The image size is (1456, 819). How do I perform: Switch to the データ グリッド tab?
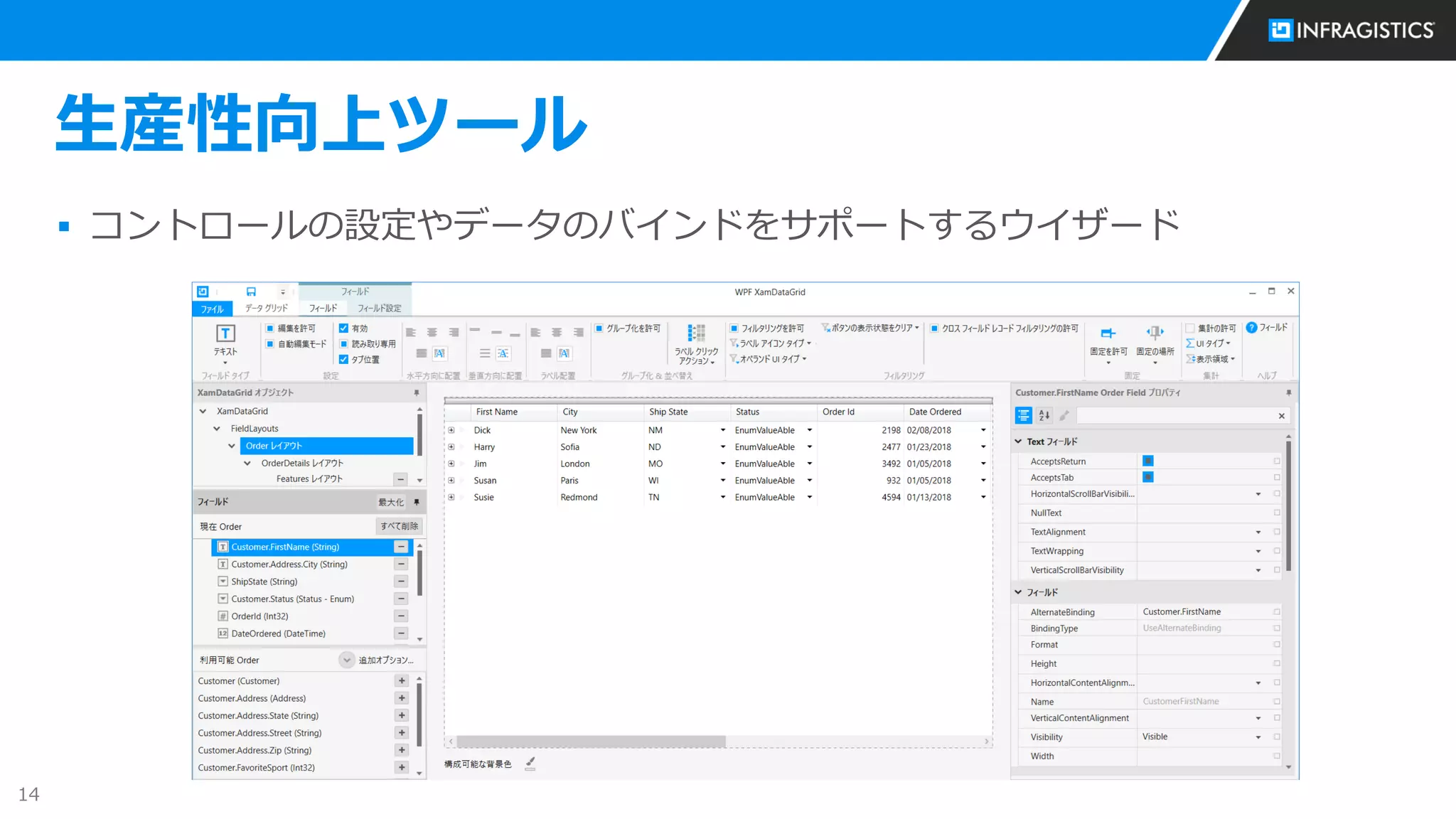tap(267, 308)
